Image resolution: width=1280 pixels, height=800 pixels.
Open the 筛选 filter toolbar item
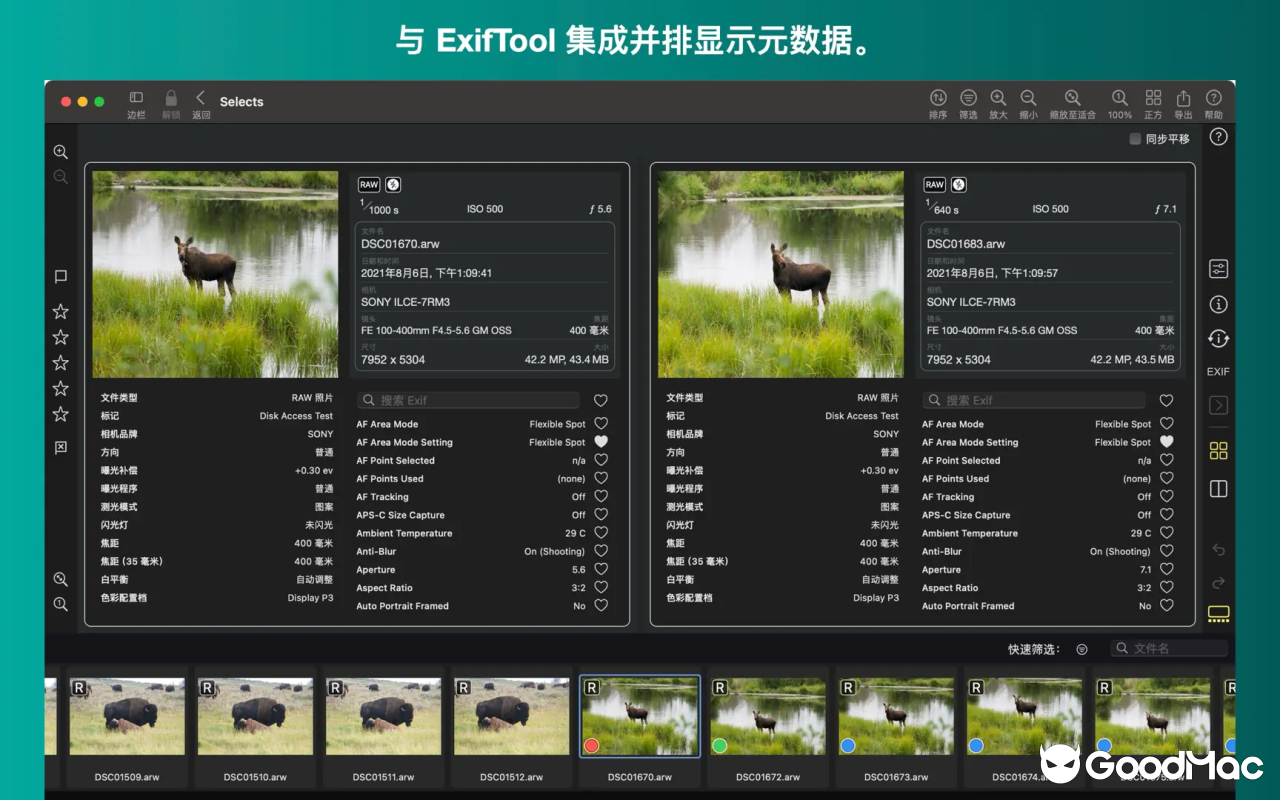pyautogui.click(x=968, y=98)
